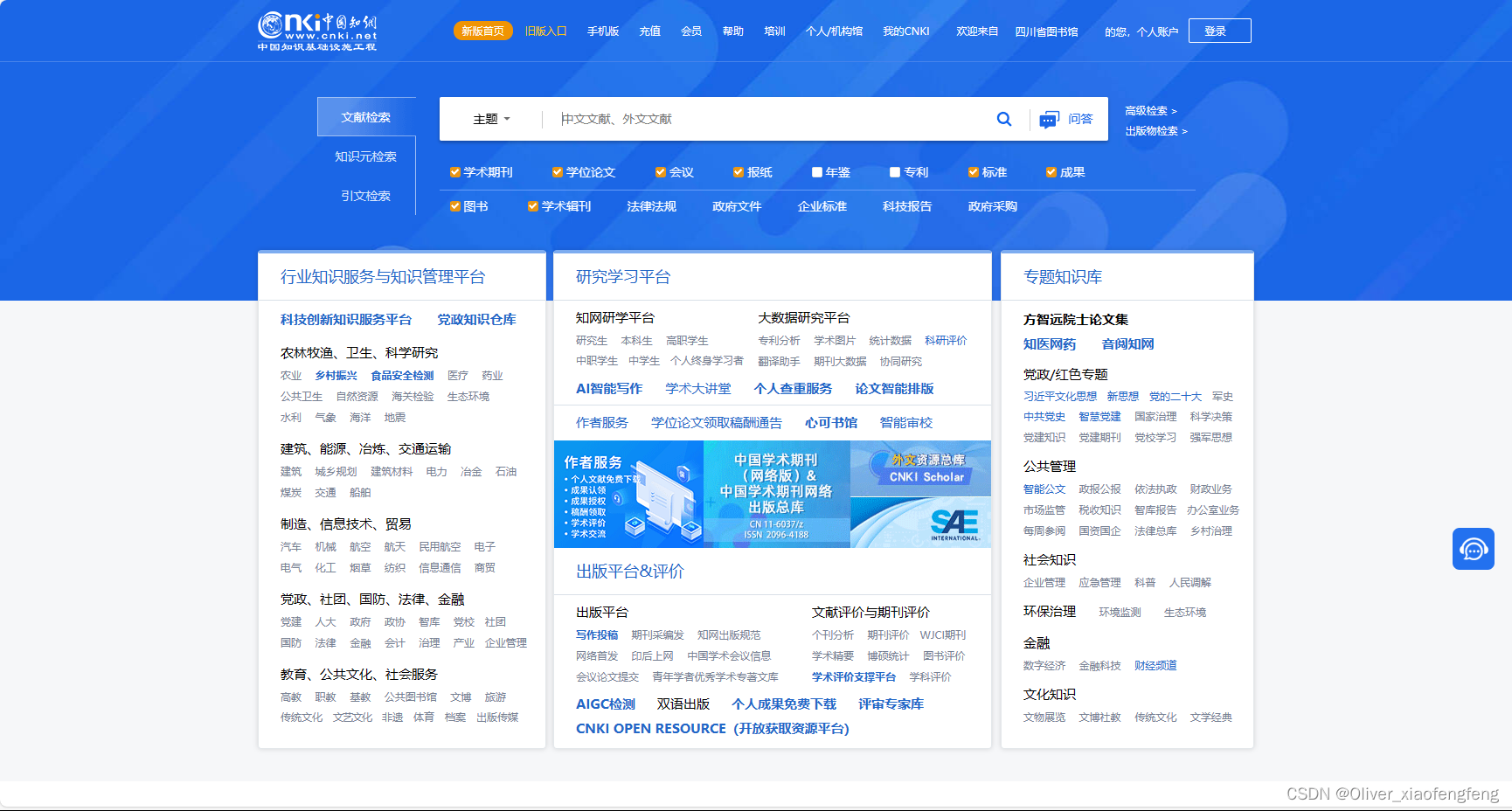This screenshot has height=811, width=1512.
Task: Click the 新版首页 nav item
Action: click(482, 31)
